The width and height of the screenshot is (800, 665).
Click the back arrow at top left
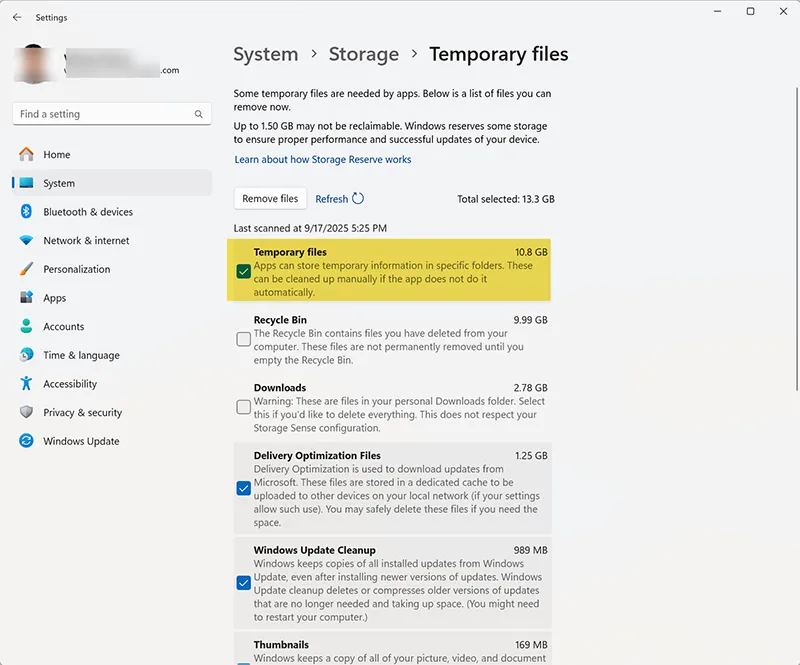(17, 17)
